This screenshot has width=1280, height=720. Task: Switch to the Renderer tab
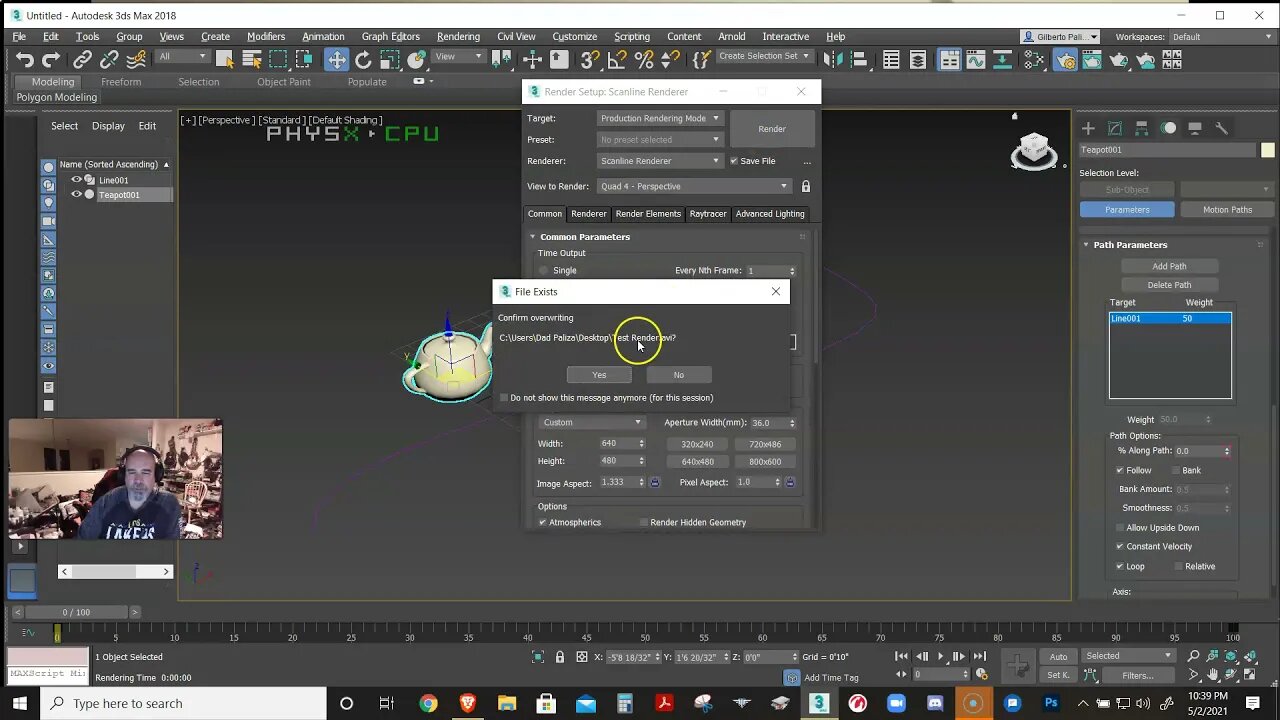click(x=588, y=214)
